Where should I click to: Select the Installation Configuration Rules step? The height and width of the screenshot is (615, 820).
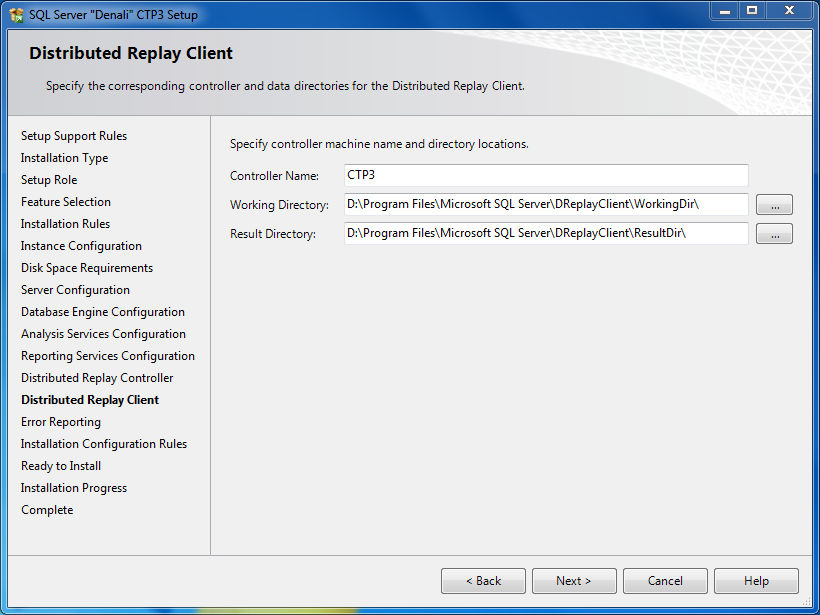[104, 444]
